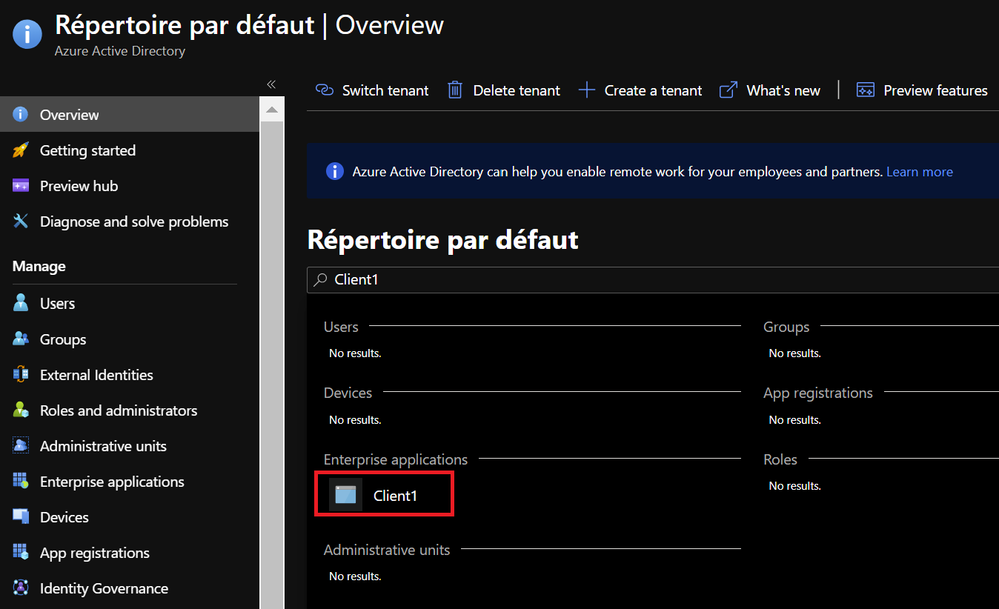Click the Switch tenant icon
The height and width of the screenshot is (609, 999).
coord(324,90)
